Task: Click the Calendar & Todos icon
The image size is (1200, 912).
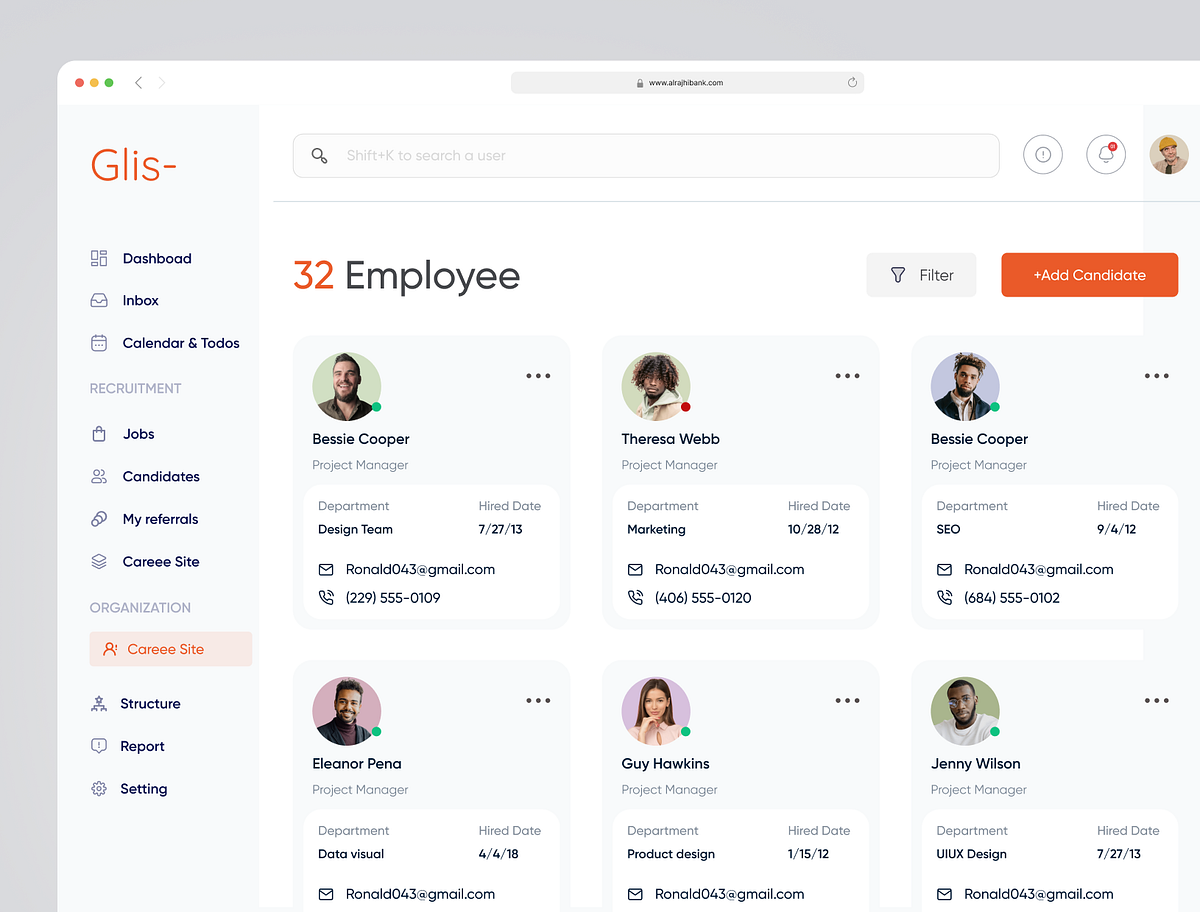Action: [98, 343]
